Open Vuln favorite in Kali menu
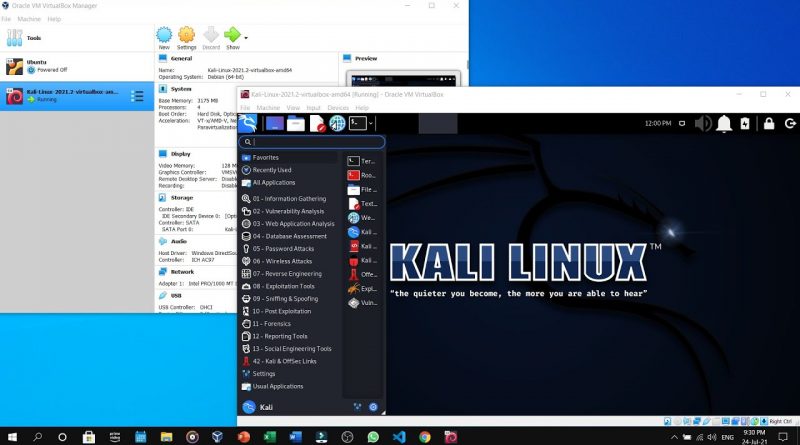This screenshot has width=800, height=445. click(362, 303)
